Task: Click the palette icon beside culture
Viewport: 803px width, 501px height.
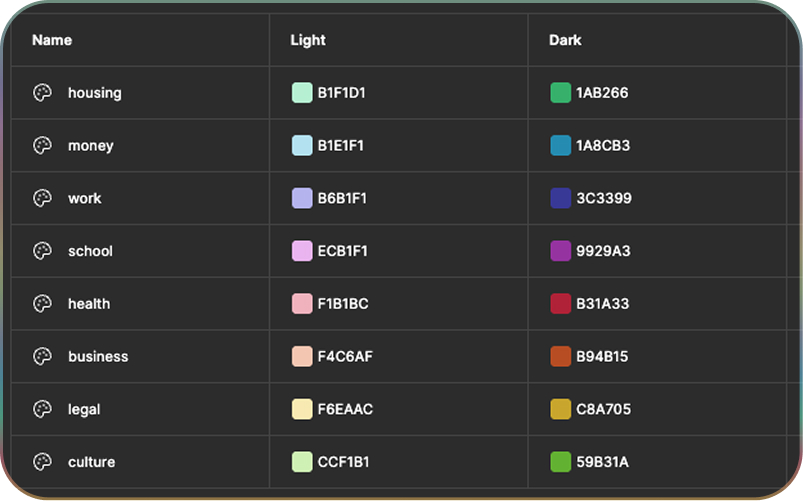Action: (43, 462)
